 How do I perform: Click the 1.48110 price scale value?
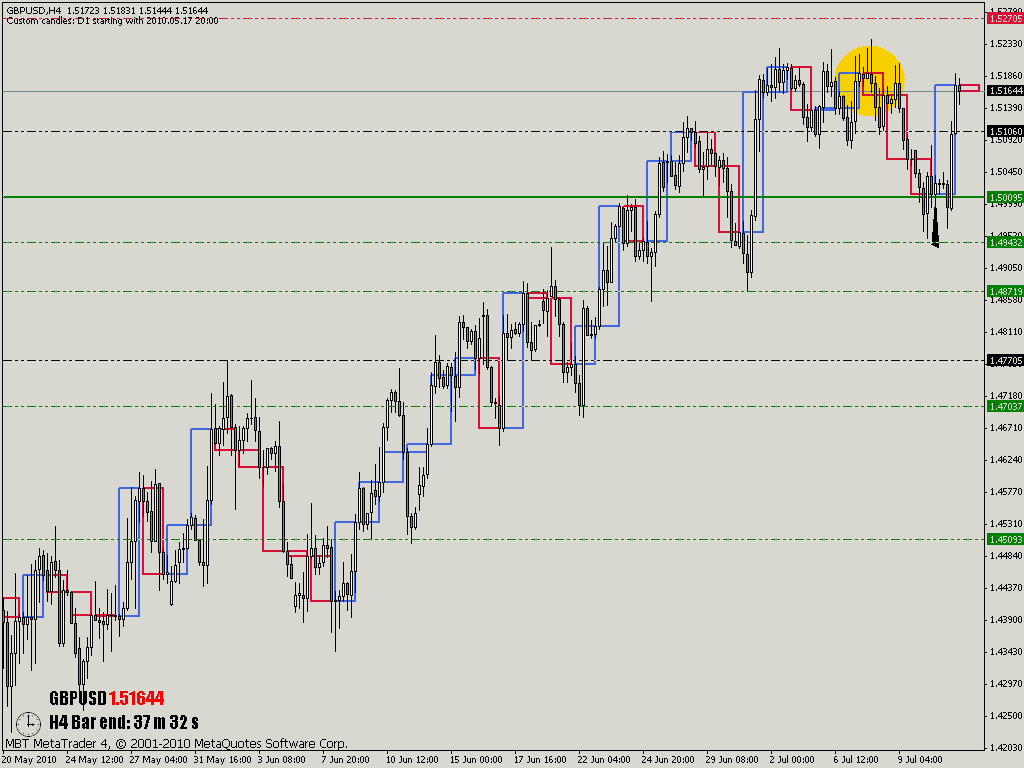(1006, 332)
